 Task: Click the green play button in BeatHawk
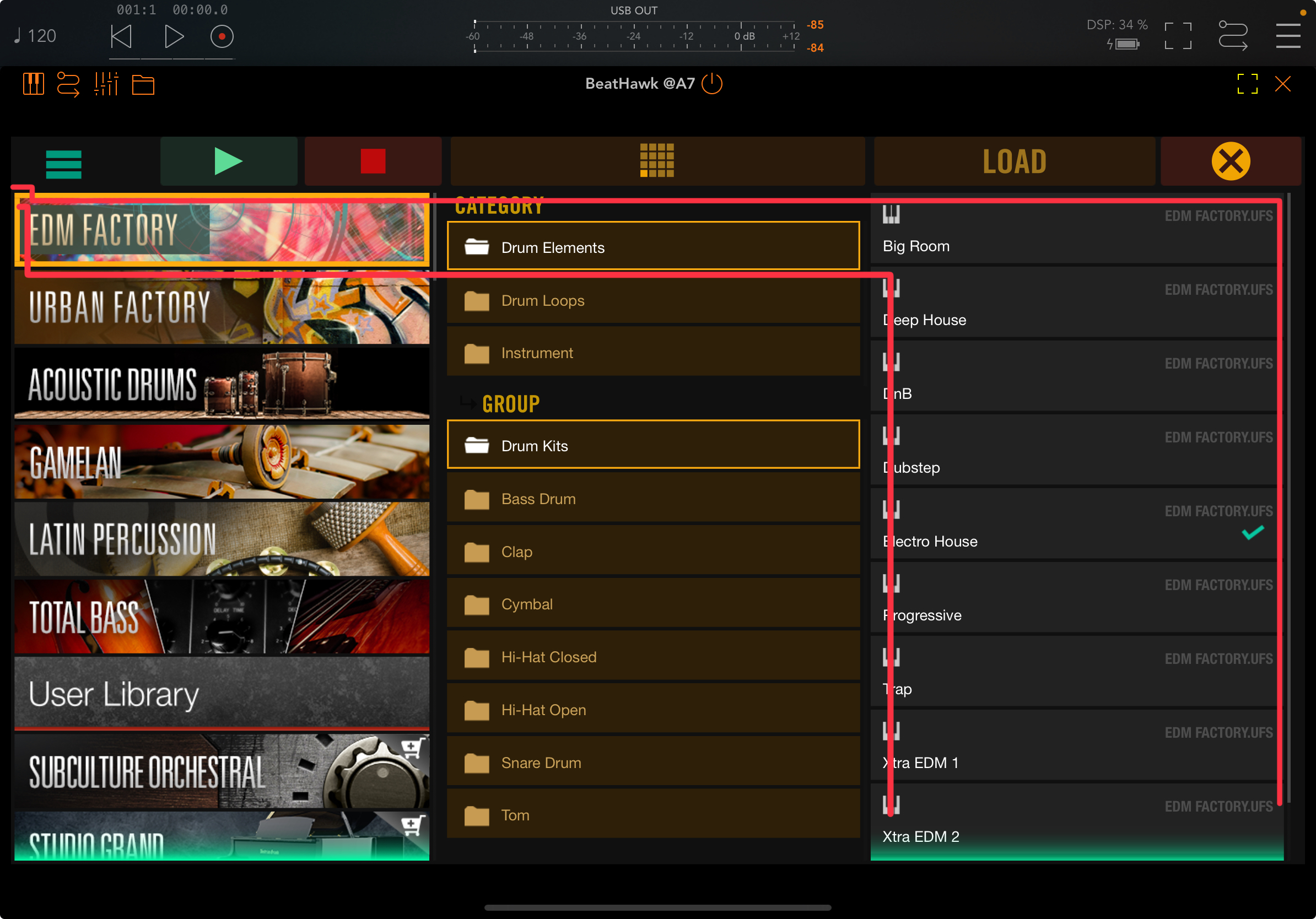coord(228,161)
